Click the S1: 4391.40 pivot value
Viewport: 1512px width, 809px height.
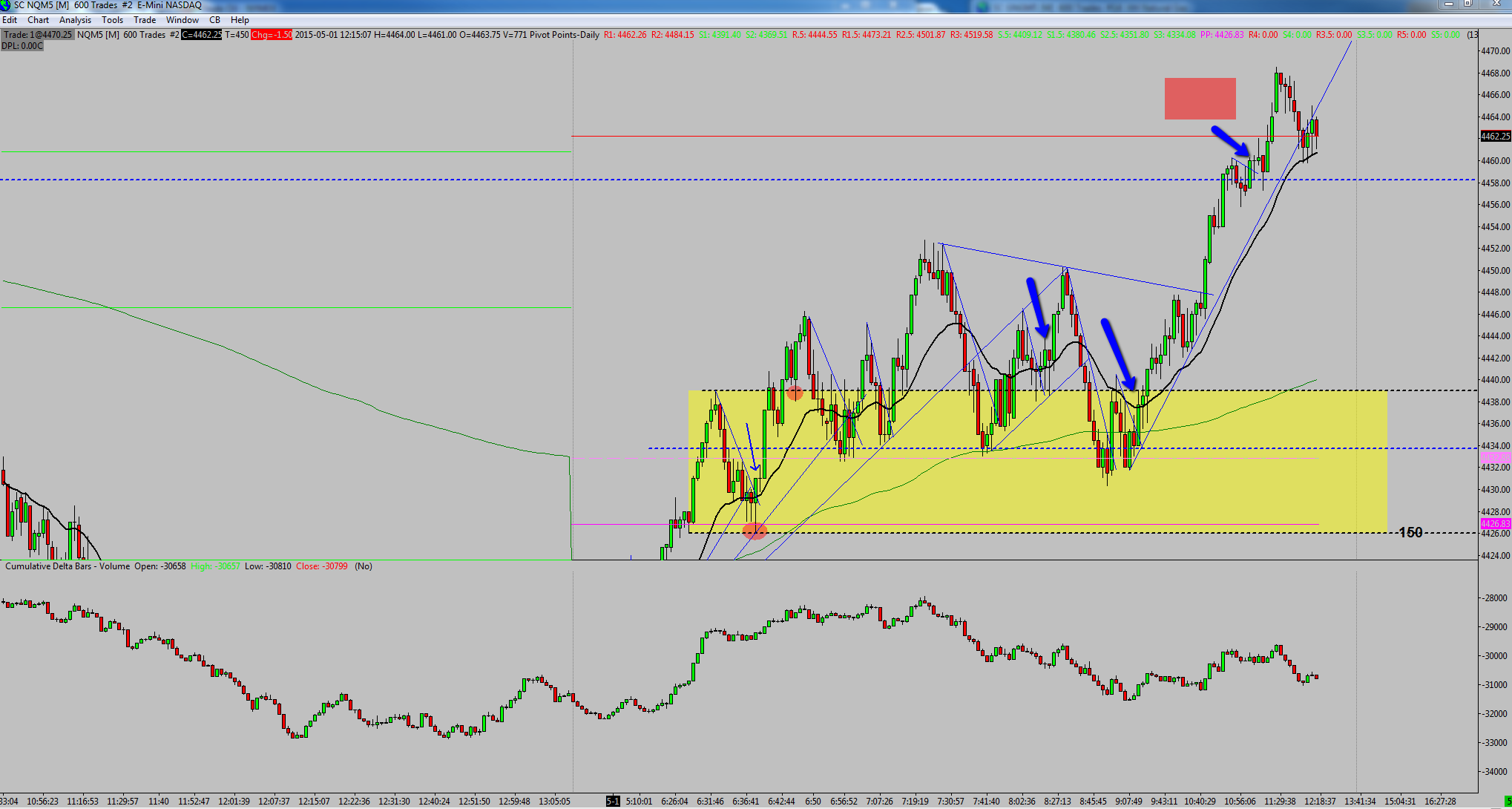tap(720, 35)
